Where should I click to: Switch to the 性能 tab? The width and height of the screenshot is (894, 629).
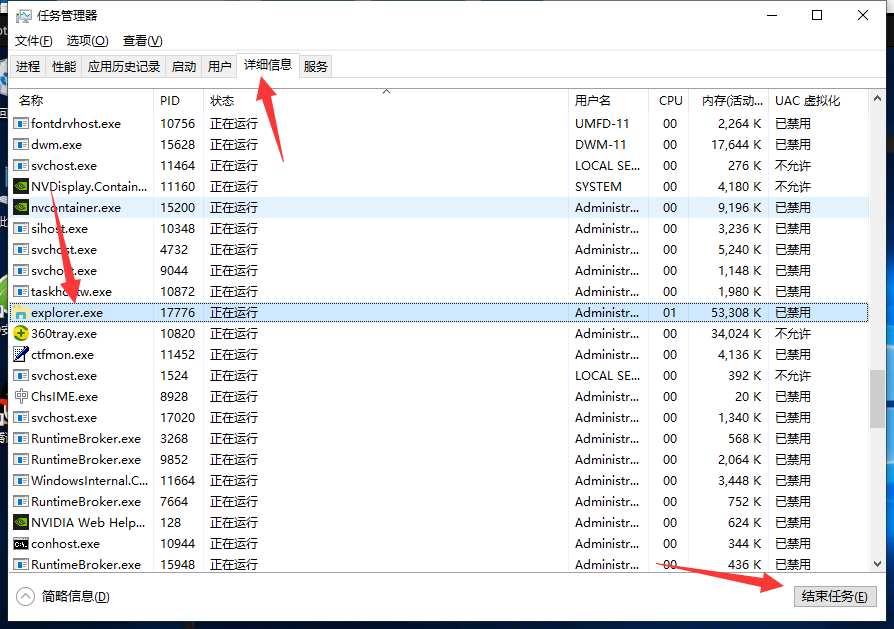pyautogui.click(x=64, y=67)
